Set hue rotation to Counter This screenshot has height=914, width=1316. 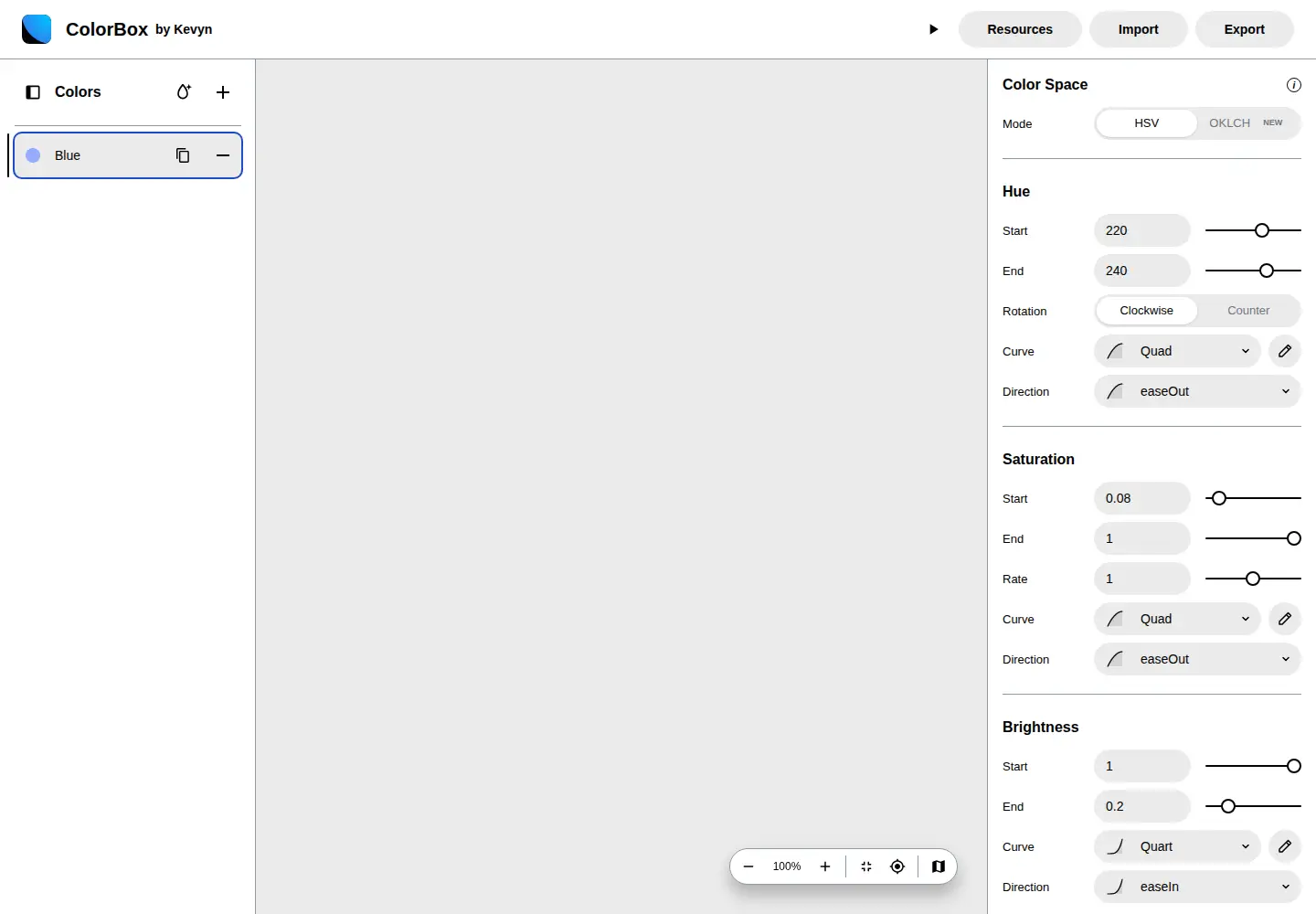(x=1248, y=311)
